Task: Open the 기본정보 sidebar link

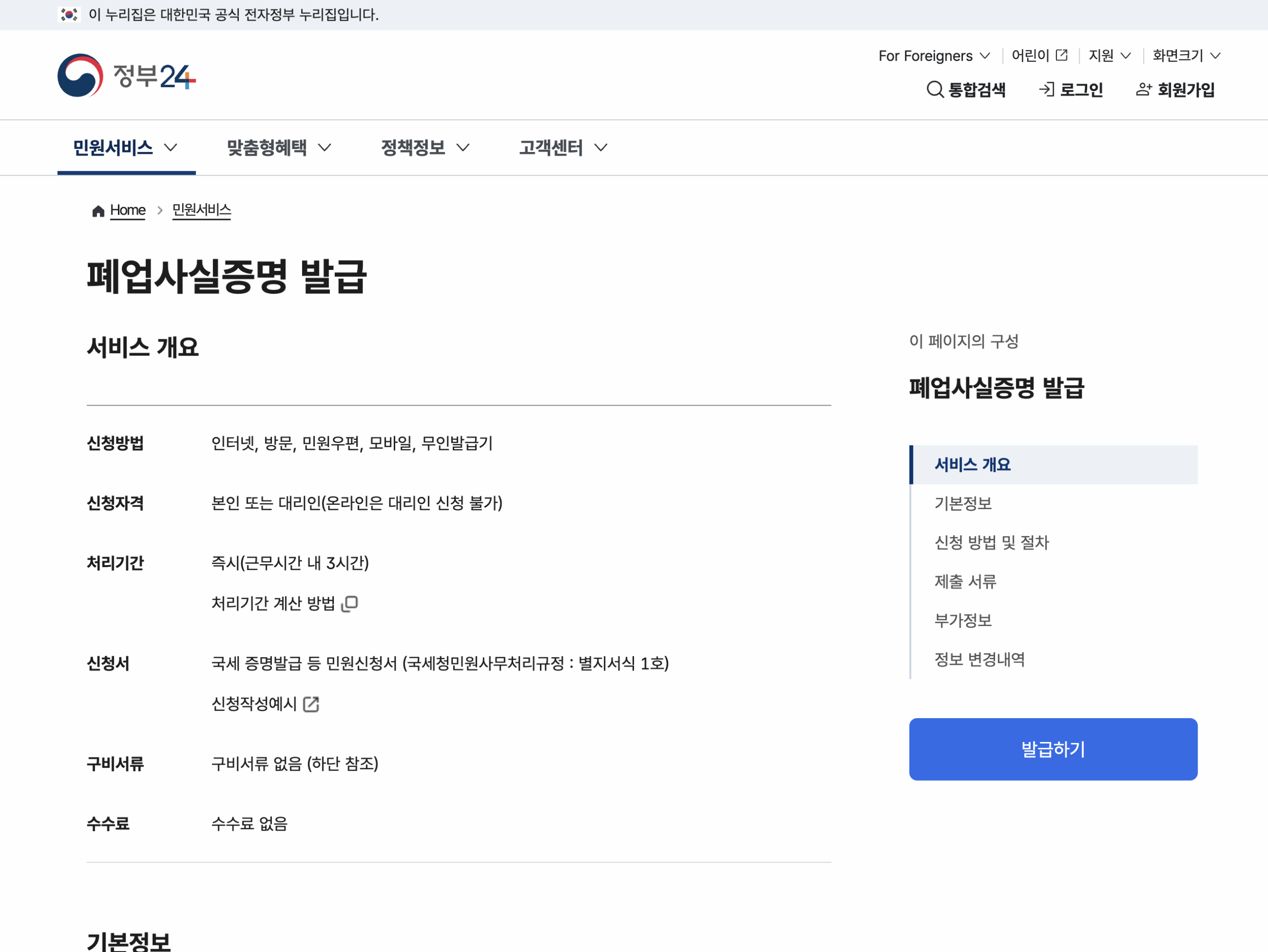Action: [x=962, y=504]
